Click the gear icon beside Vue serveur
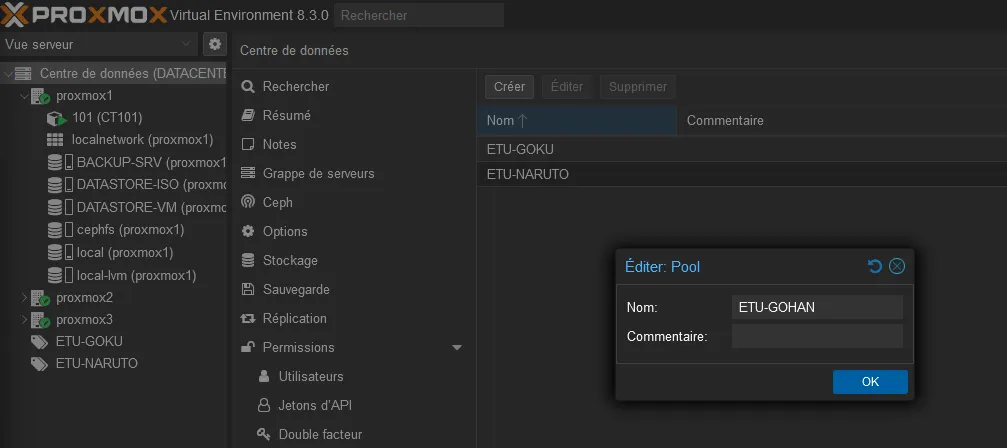1007x448 pixels. pos(214,44)
